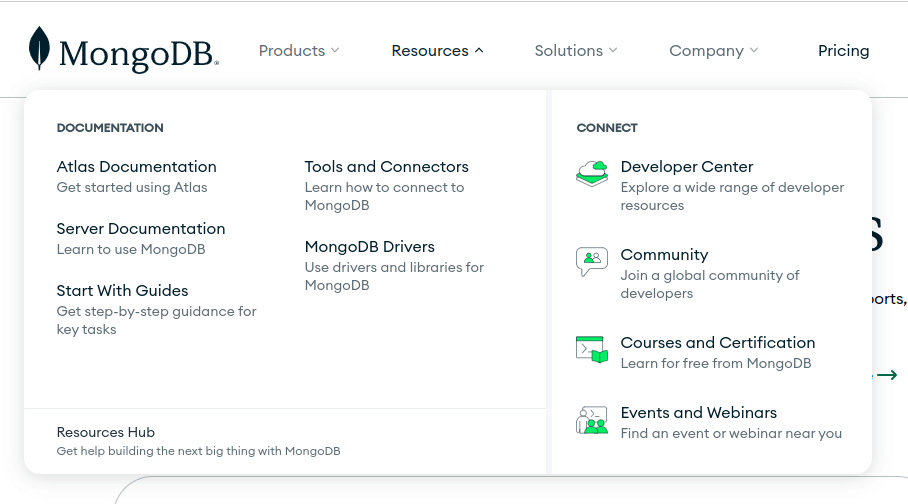Click the Courses and Certification icon

592,349
